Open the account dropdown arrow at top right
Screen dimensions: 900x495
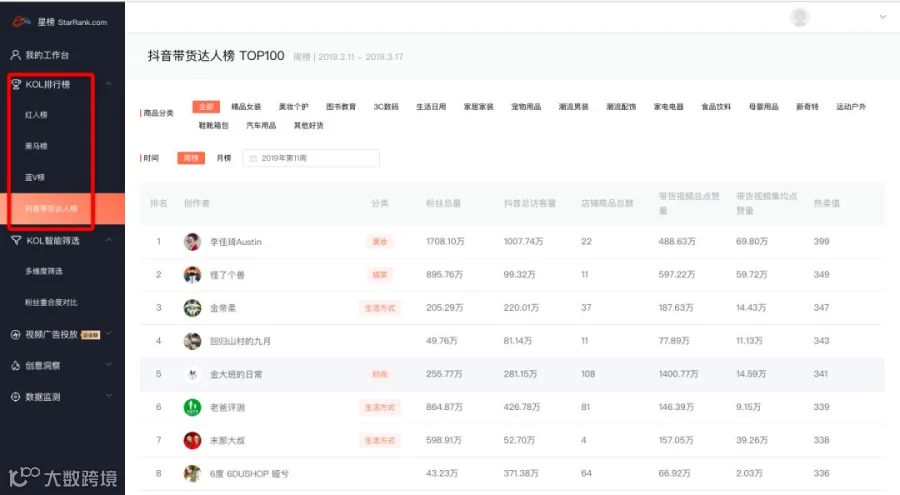[x=883, y=17]
